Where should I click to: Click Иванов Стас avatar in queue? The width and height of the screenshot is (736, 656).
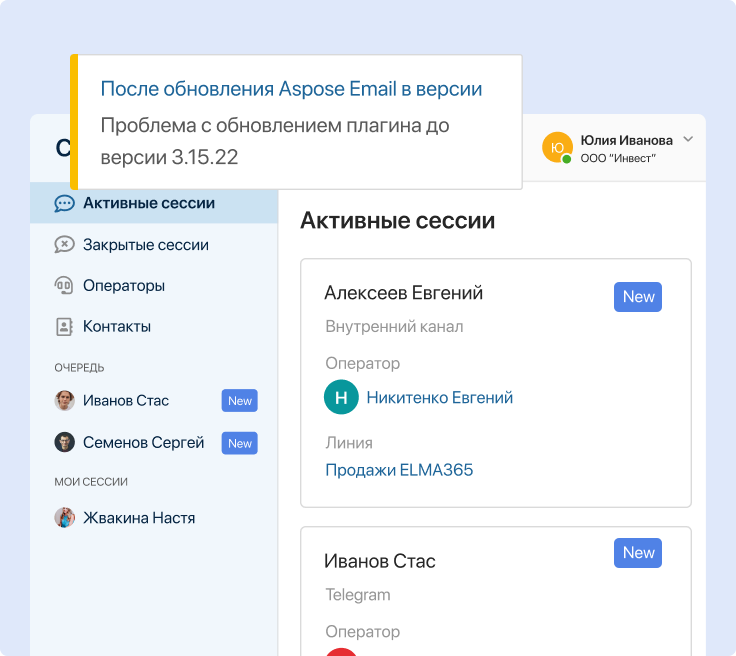[x=64, y=401]
